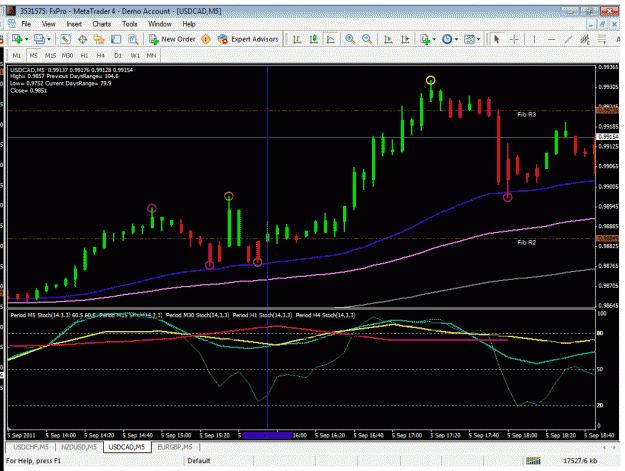The width and height of the screenshot is (625, 471).
Task: Toggle the Market Watch window icon
Action: (65, 39)
